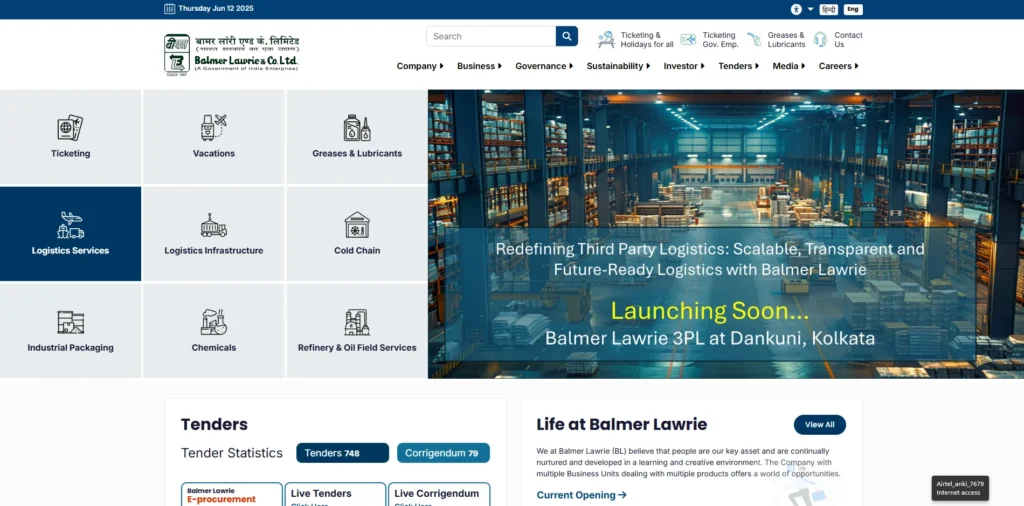1024x506 pixels.
Task: Click the Industrial Packaging tile label
Action: [71, 348]
